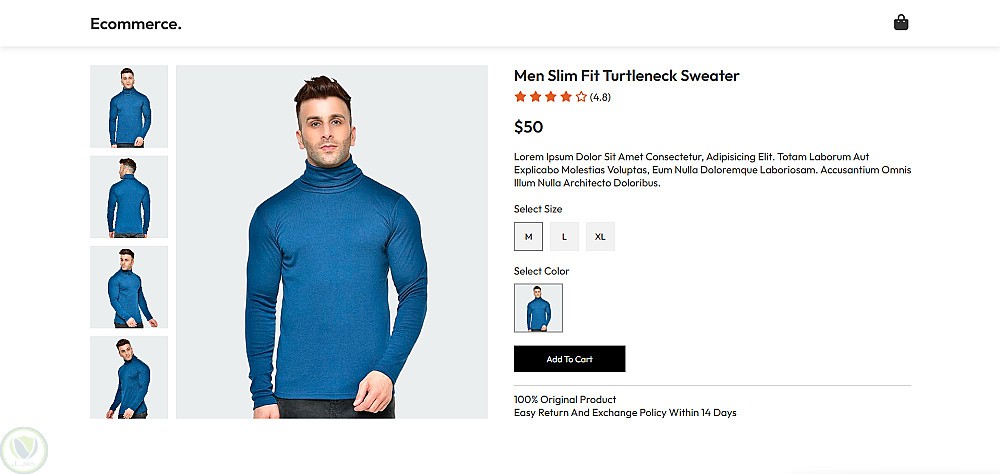This screenshot has width=1000, height=474.
Task: Select size XL
Action: click(600, 237)
